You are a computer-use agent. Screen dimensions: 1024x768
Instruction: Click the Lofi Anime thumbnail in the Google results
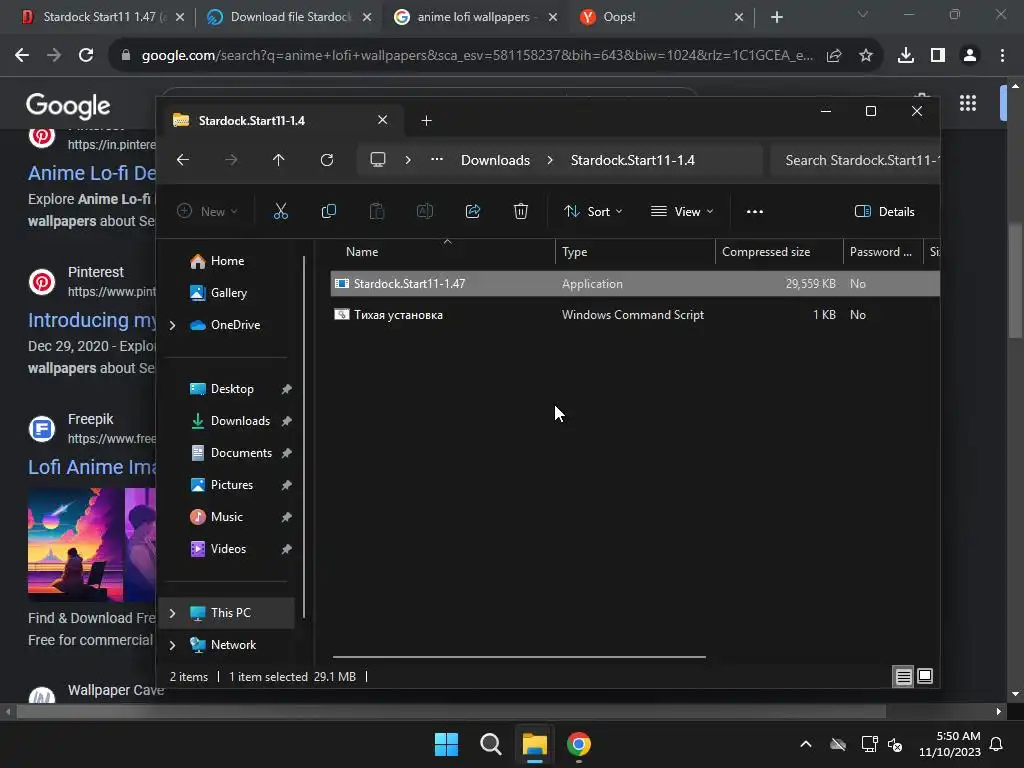tap(91, 545)
